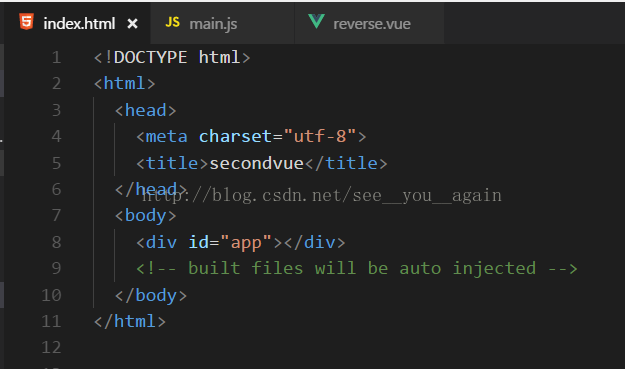Click the opening html tag on line 2
625x369 pixels.
[124, 84]
